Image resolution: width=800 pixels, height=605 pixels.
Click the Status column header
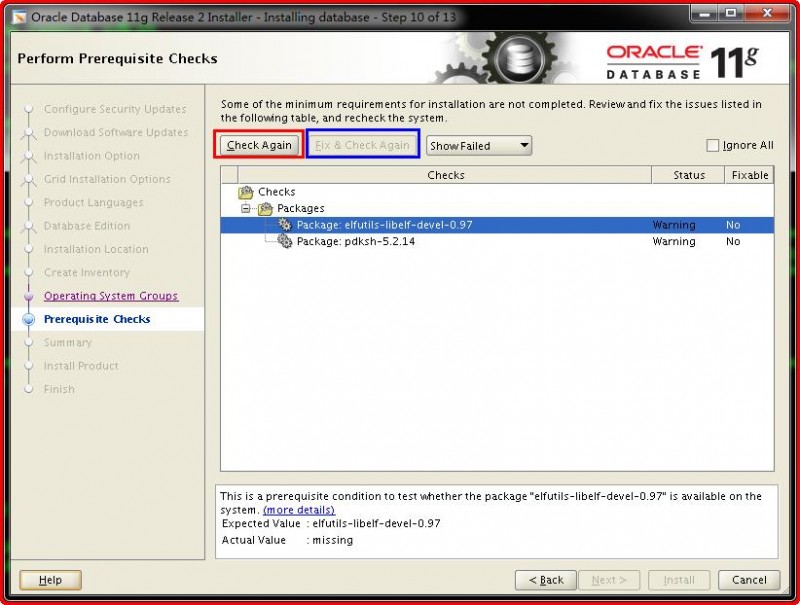689,174
